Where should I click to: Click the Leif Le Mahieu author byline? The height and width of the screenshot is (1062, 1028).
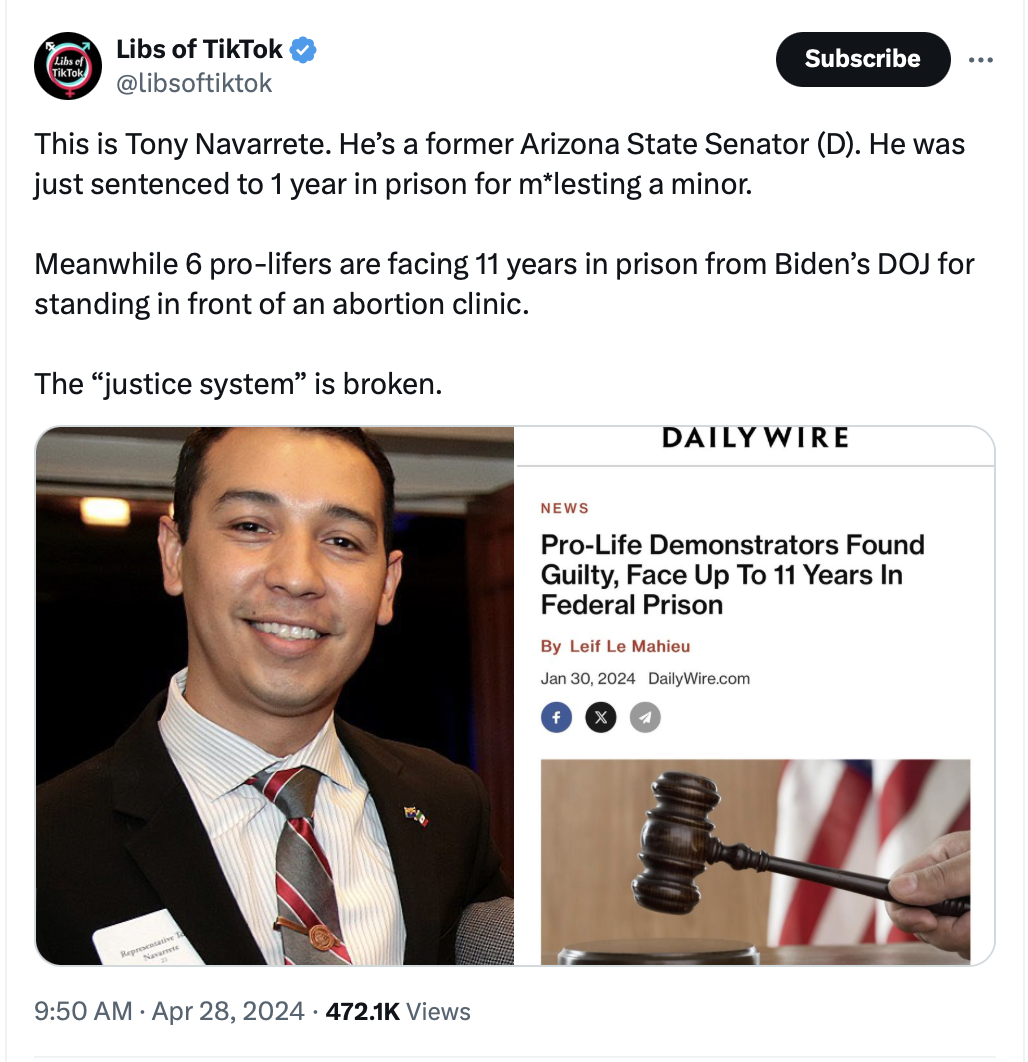tap(630, 646)
